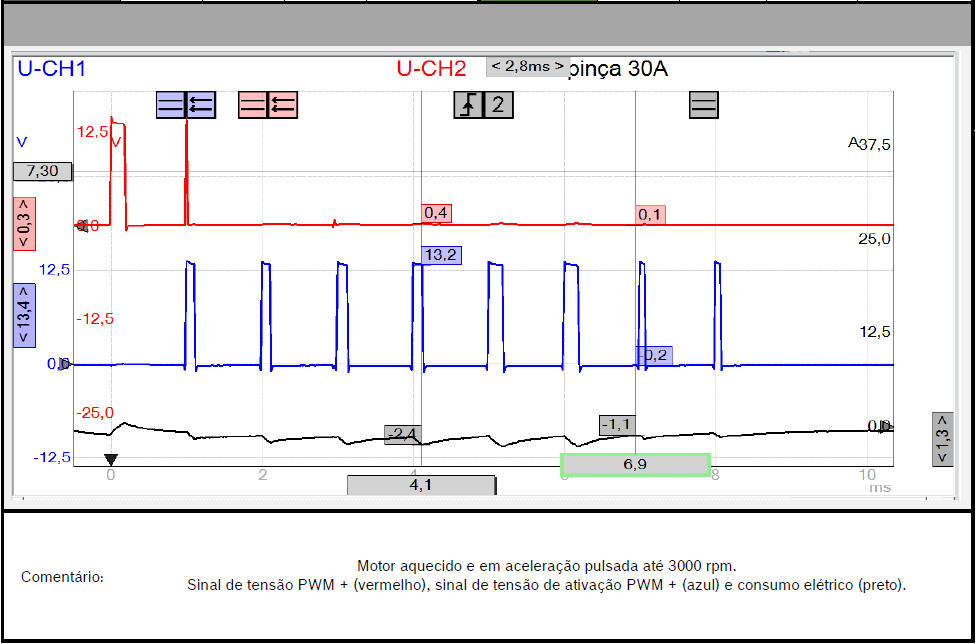Open the 2,8ms time base selector
The image size is (979, 644).
(x=527, y=66)
